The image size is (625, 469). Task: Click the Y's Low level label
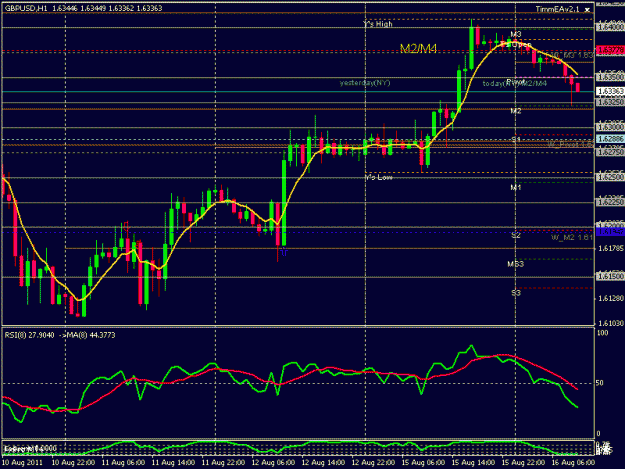tap(379, 177)
